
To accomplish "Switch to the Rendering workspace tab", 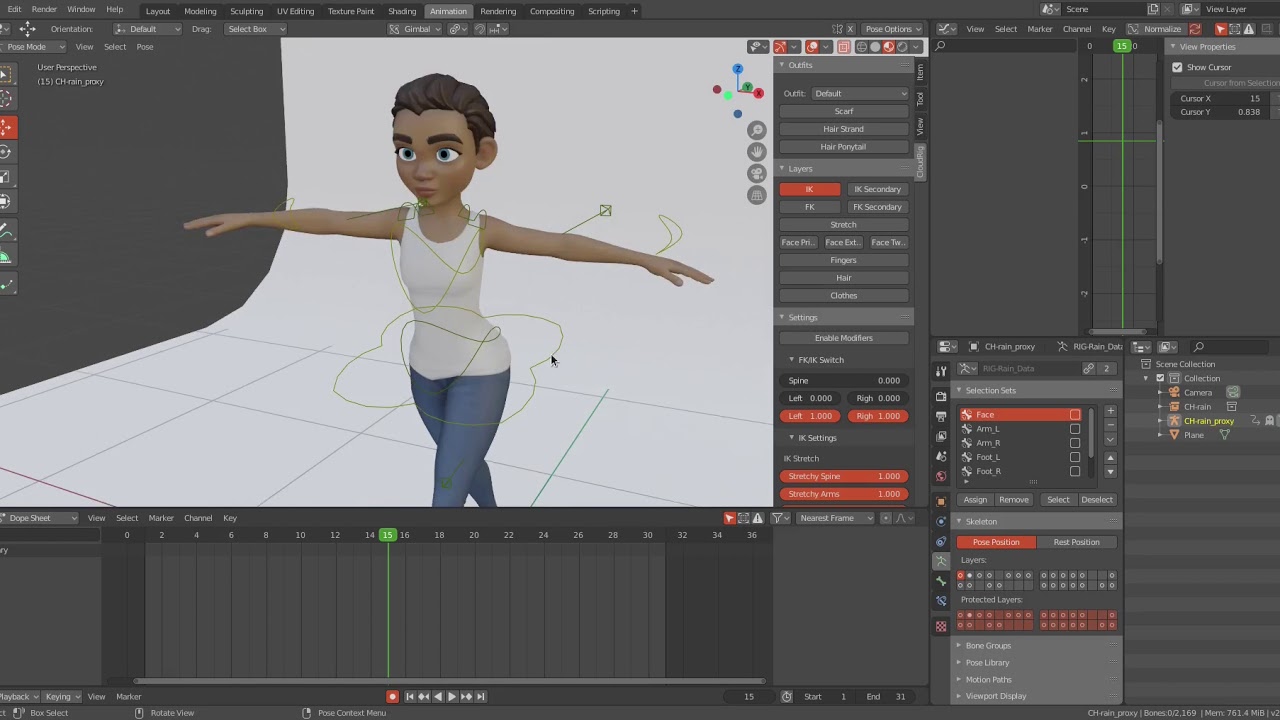I will (x=498, y=11).
